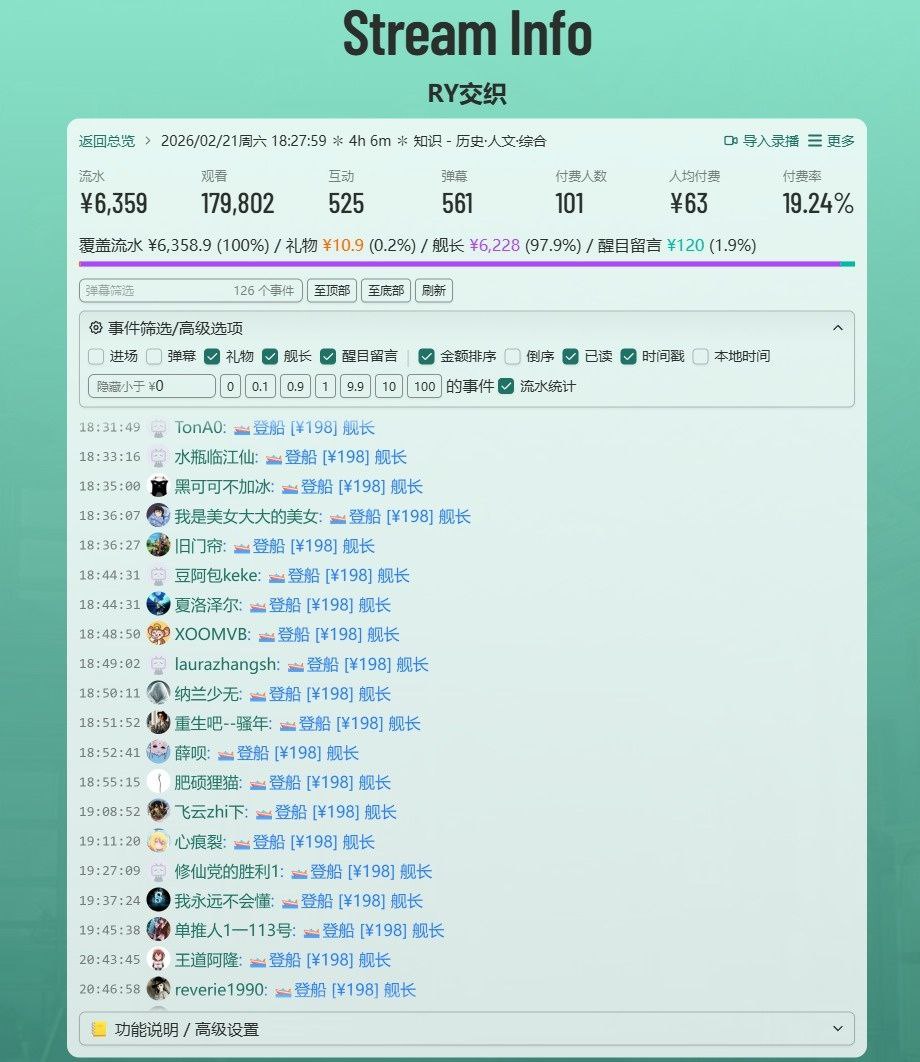Click 旧门帘's avatar image
920x1062 pixels.
[x=159, y=545]
